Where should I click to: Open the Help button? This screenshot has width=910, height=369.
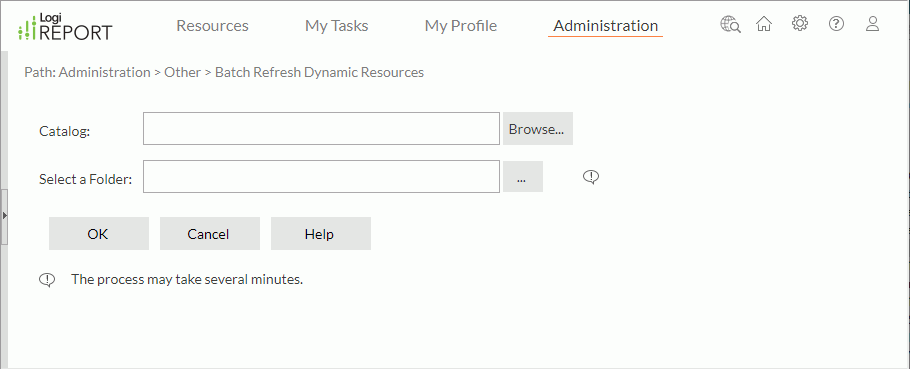coord(321,234)
